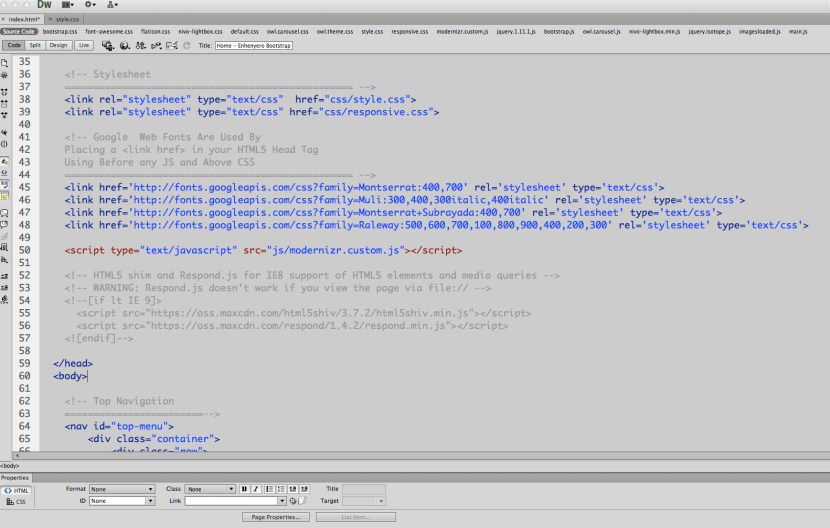Edit the document Title field

pyautogui.click(x=254, y=46)
